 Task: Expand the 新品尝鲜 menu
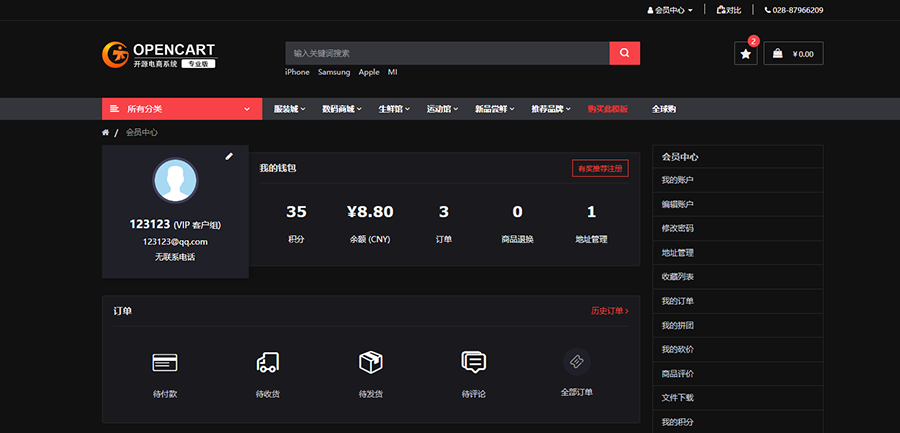[x=494, y=109]
